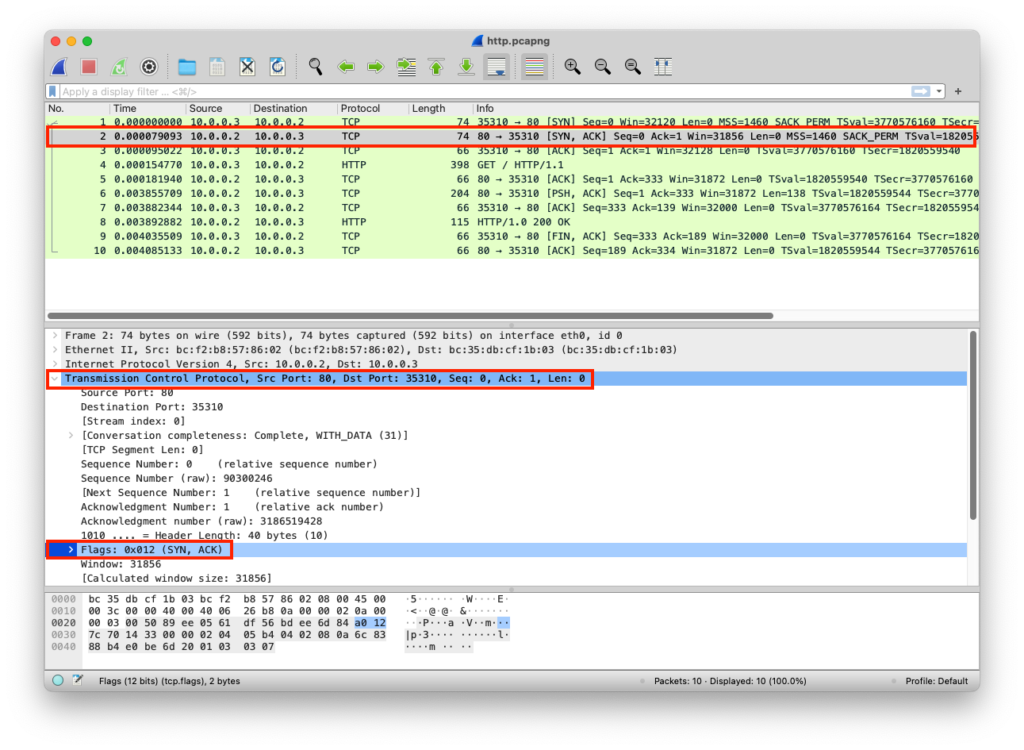Click the display filter input field
Viewport: 1024px width, 750px height.
(x=480, y=91)
